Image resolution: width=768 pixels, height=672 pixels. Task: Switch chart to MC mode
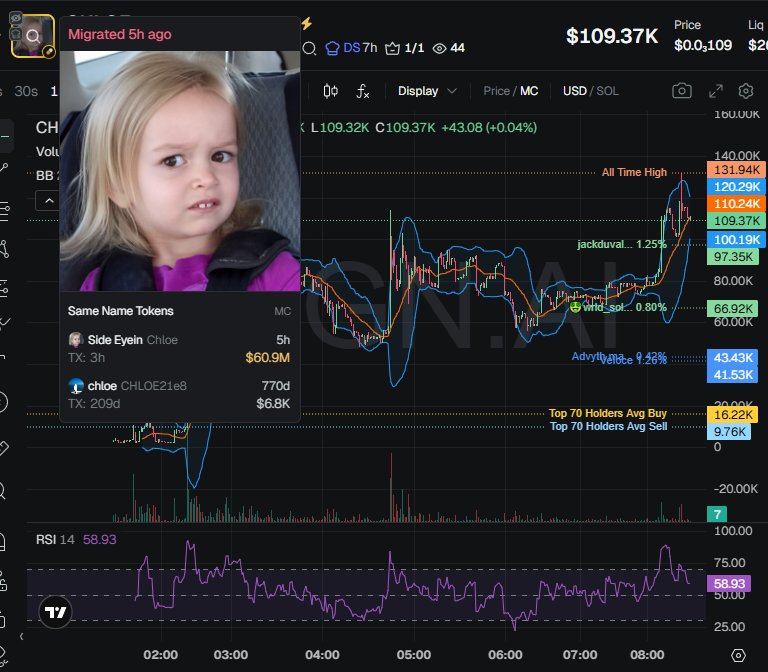click(x=529, y=91)
